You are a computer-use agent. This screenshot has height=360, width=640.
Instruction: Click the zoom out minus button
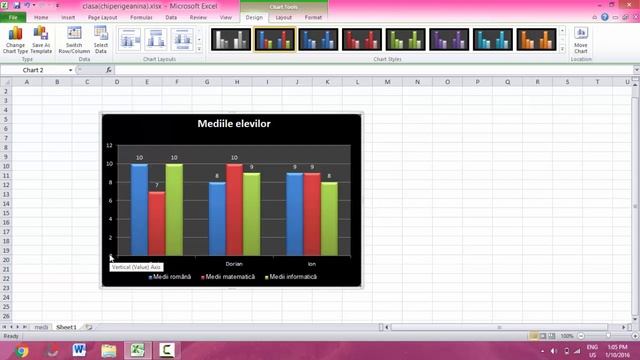581,336
